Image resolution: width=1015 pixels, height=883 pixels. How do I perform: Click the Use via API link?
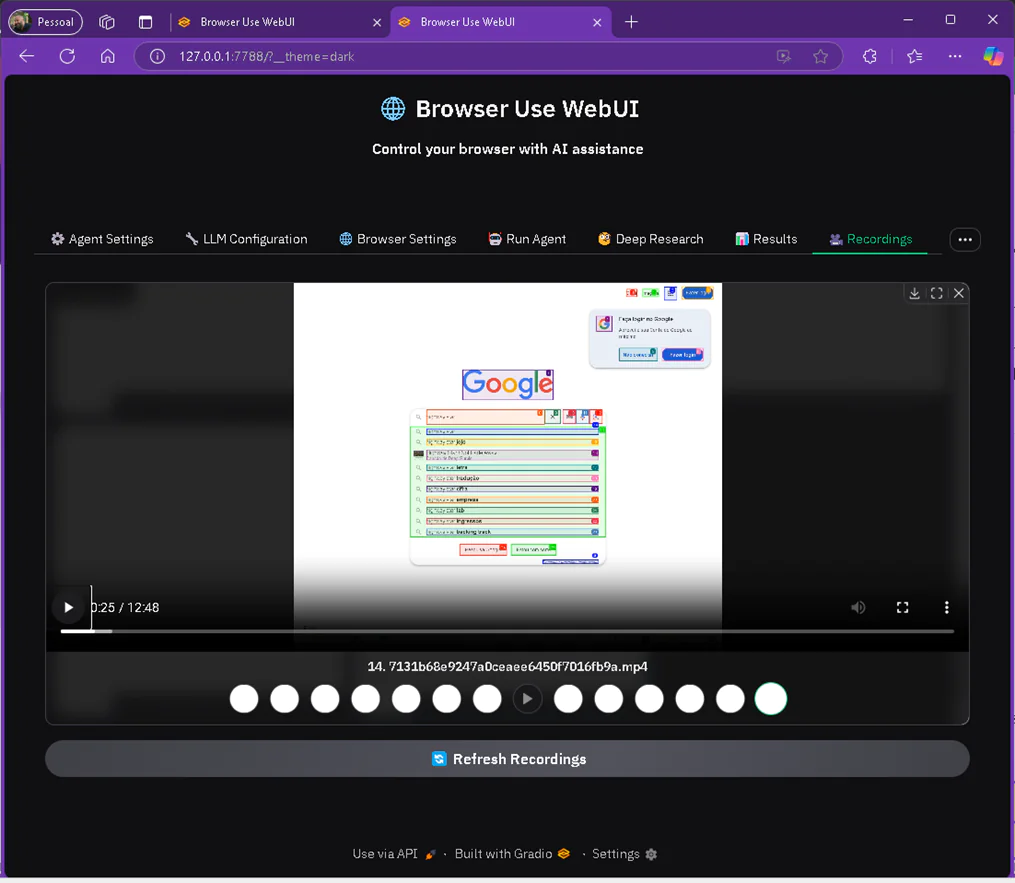[394, 854]
